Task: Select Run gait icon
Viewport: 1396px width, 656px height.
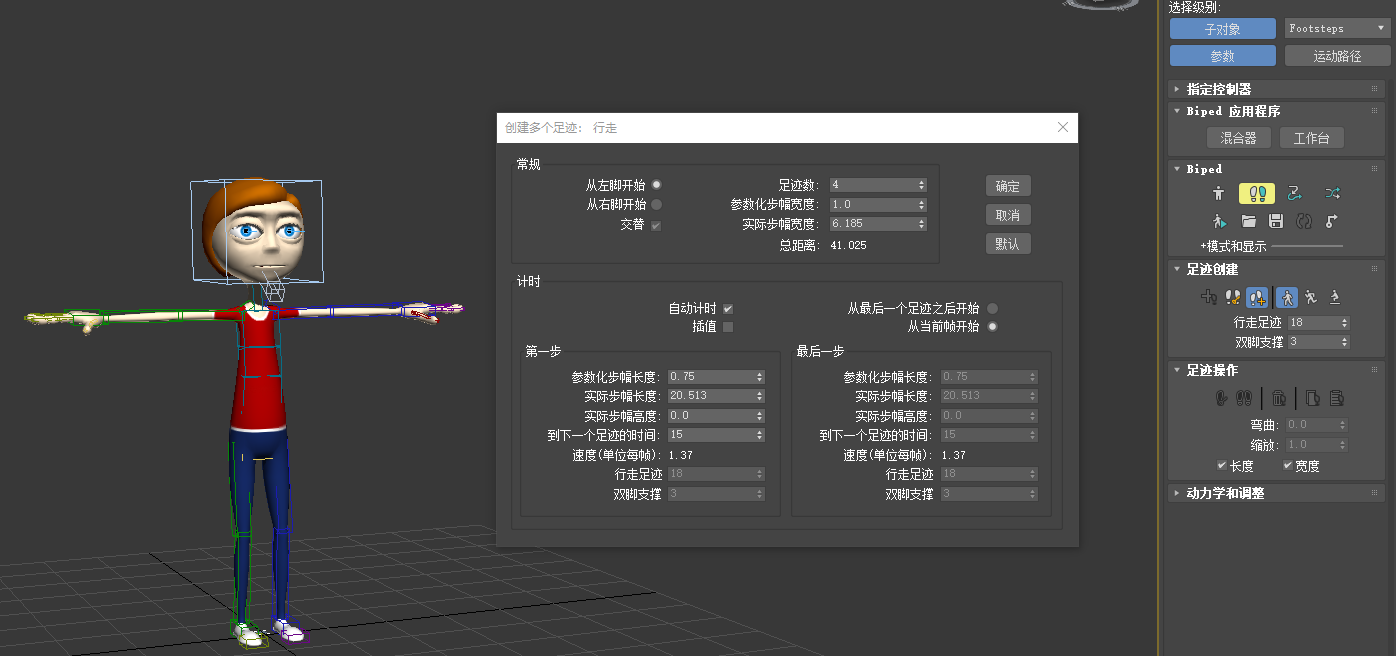Action: tap(1311, 297)
